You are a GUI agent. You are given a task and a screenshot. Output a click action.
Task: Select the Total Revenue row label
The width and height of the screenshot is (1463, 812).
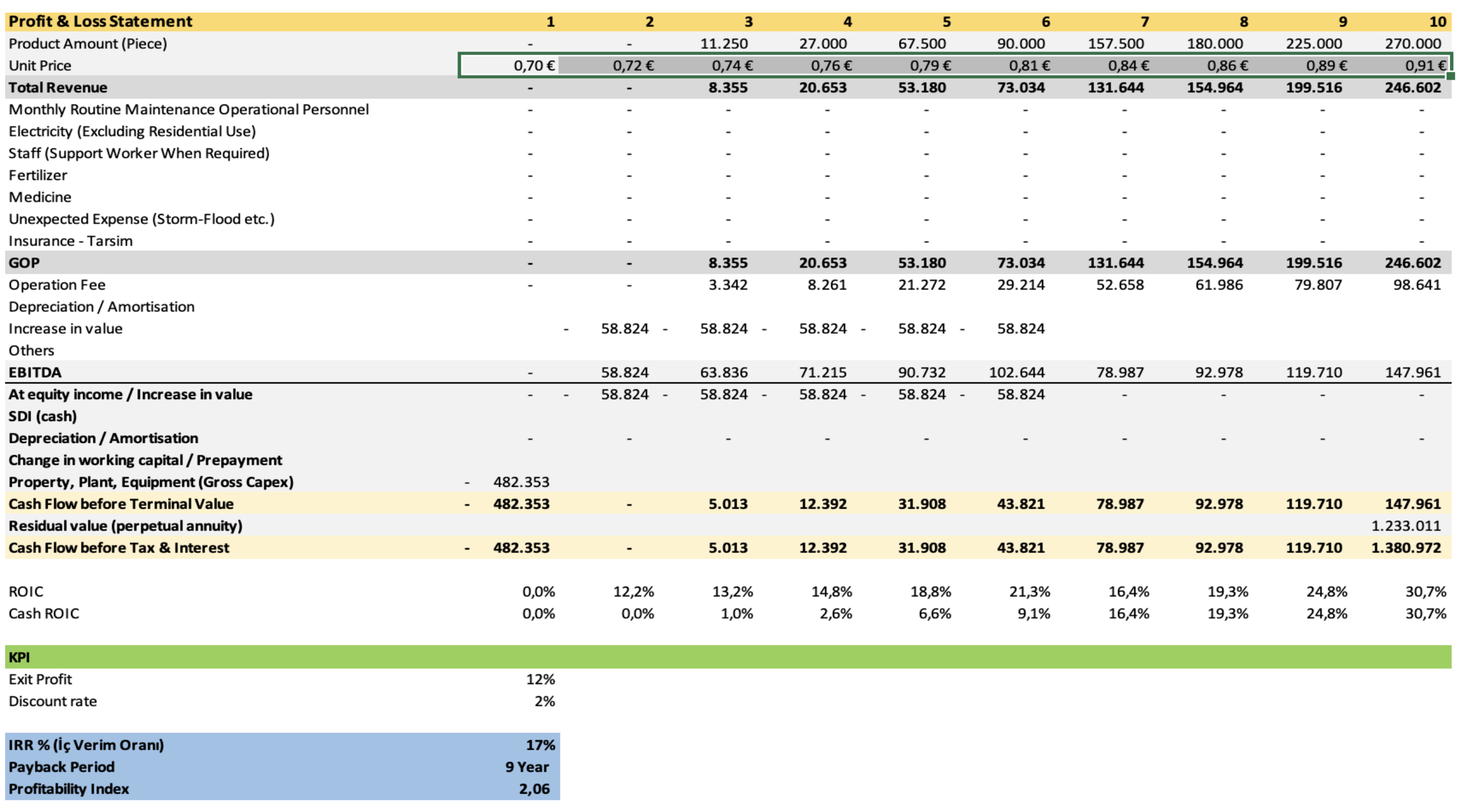pos(58,88)
